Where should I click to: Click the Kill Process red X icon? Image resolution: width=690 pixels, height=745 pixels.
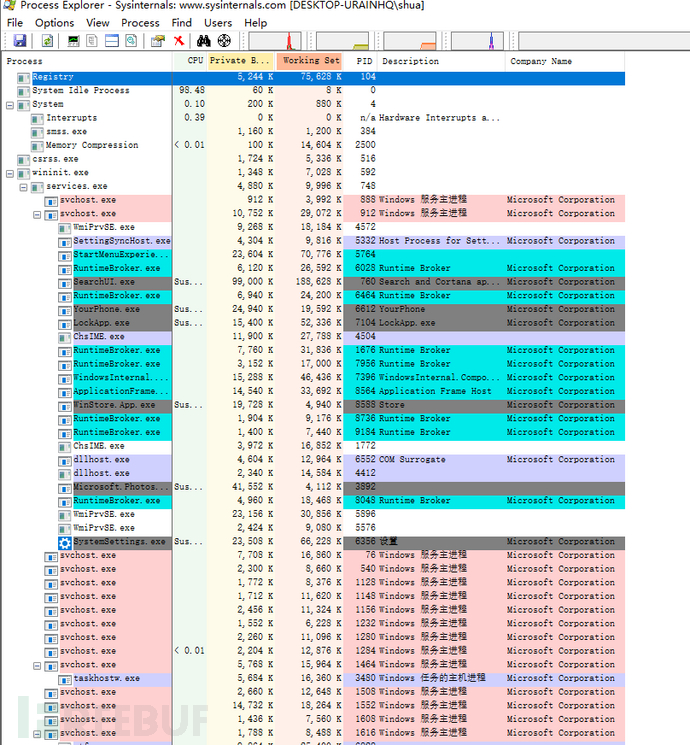179,40
